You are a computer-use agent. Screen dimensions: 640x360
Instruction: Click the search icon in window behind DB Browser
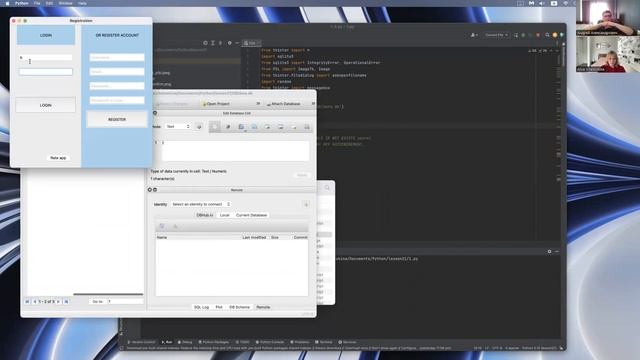point(327,187)
